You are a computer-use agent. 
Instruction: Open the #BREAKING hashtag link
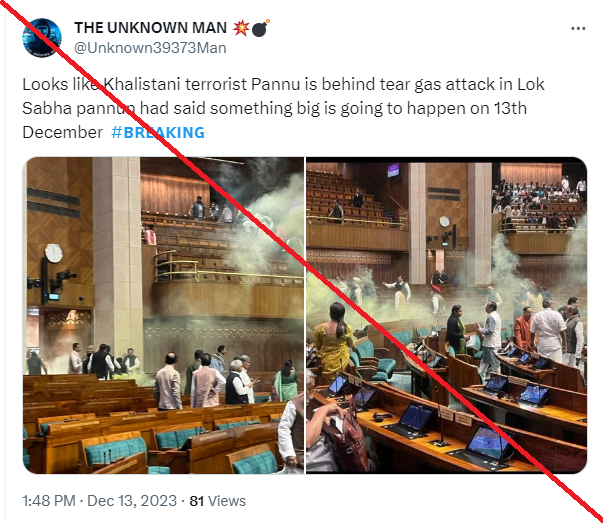(158, 132)
